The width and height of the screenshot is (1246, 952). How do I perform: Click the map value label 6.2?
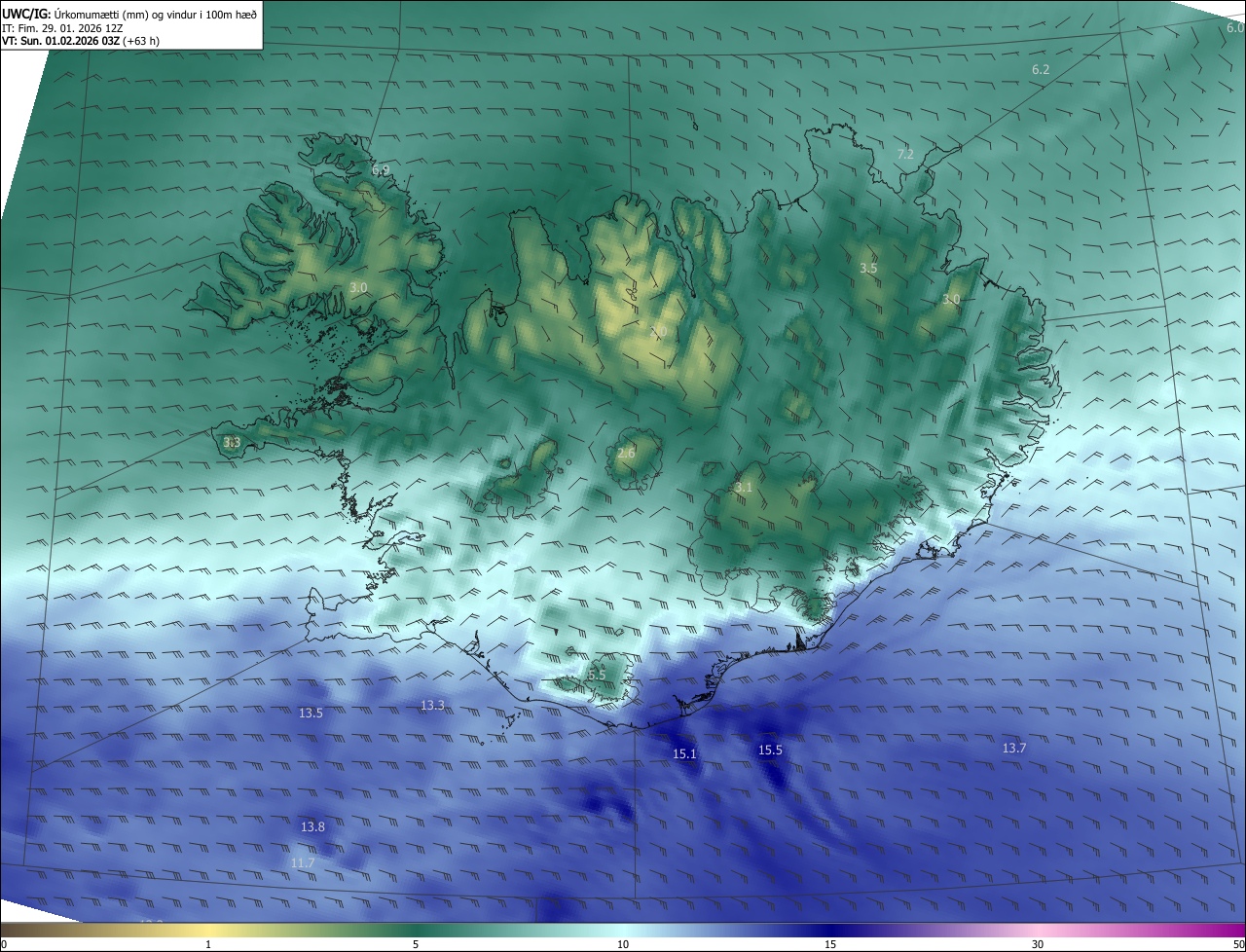1041,69
